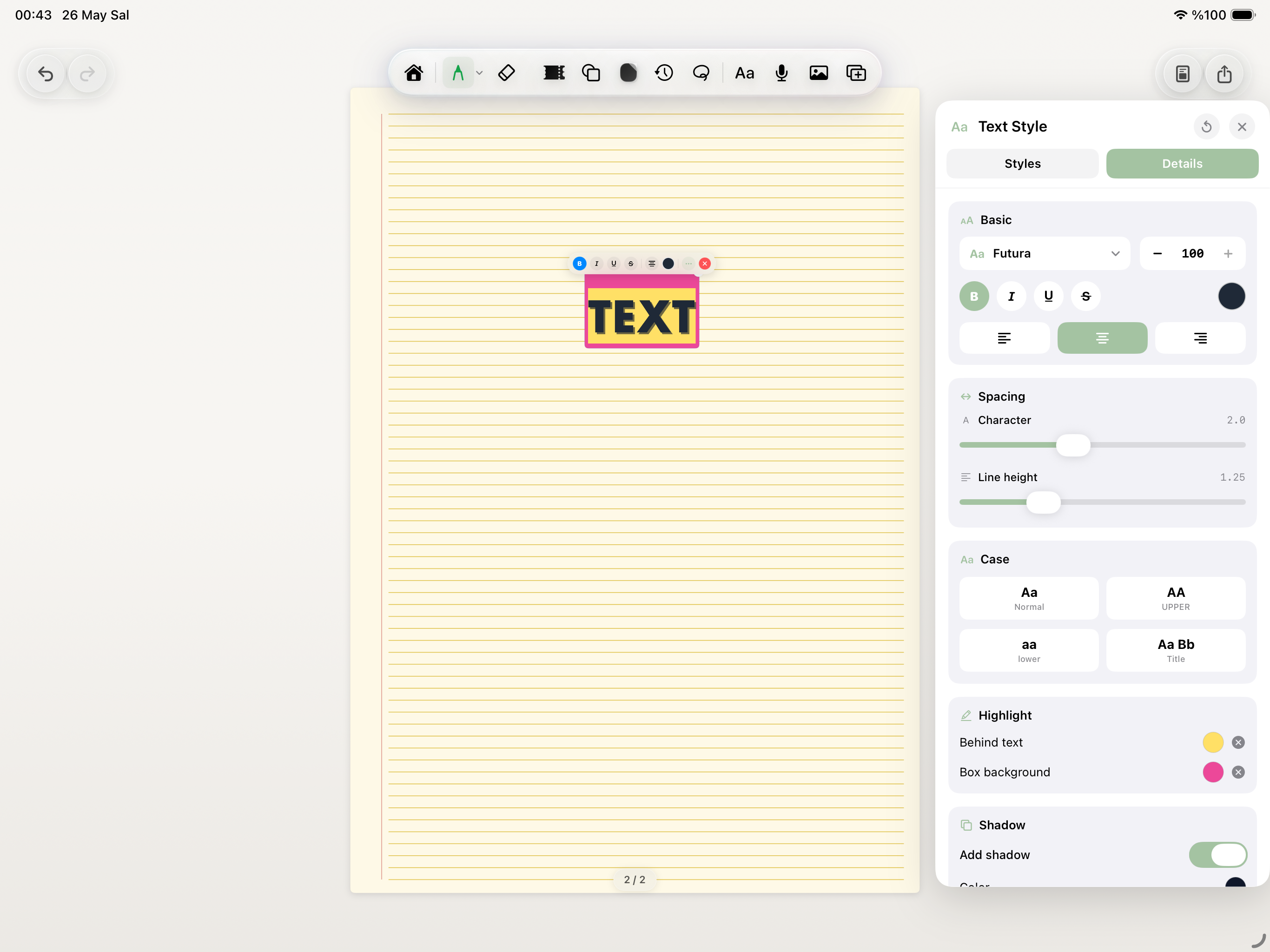The height and width of the screenshot is (952, 1270).
Task: Redo the last action
Action: point(87,74)
